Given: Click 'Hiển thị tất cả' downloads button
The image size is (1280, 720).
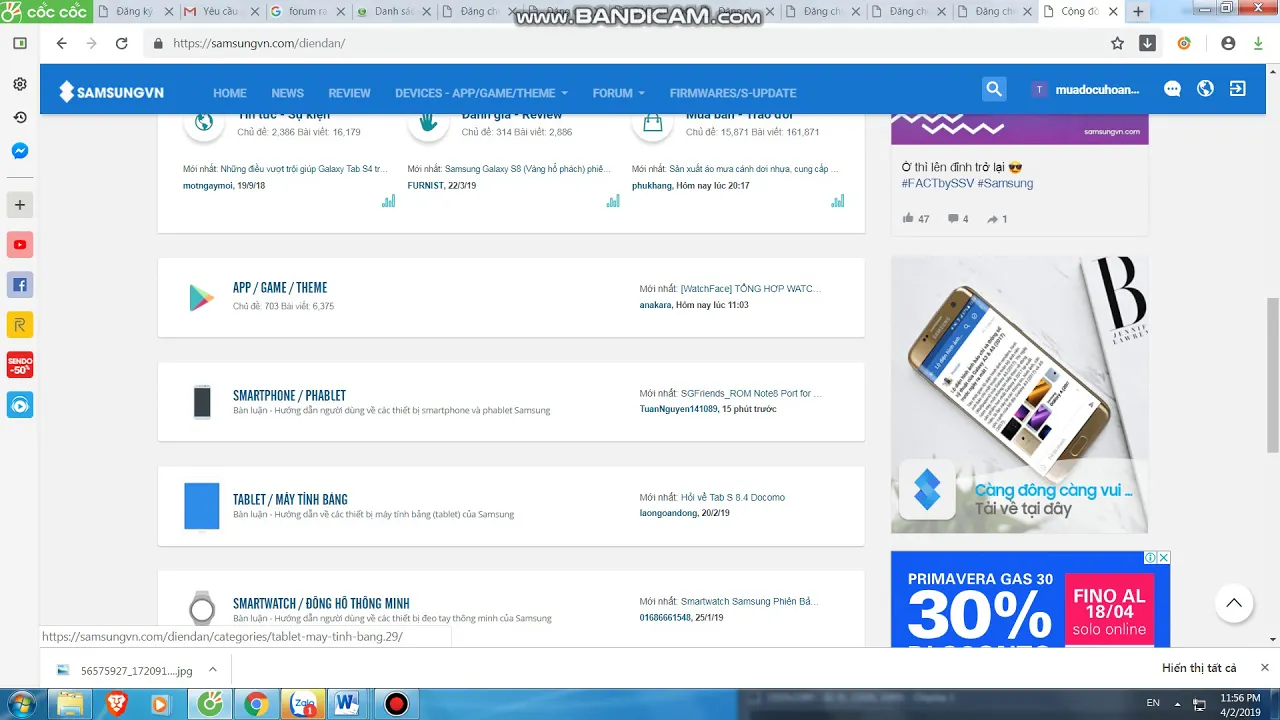Looking at the screenshot, I should click(1199, 668).
